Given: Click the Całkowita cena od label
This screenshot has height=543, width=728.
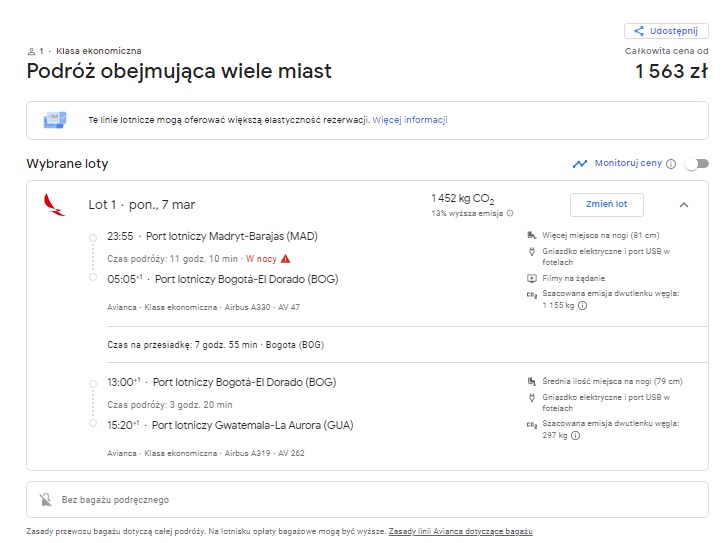Looking at the screenshot, I should [x=666, y=51].
